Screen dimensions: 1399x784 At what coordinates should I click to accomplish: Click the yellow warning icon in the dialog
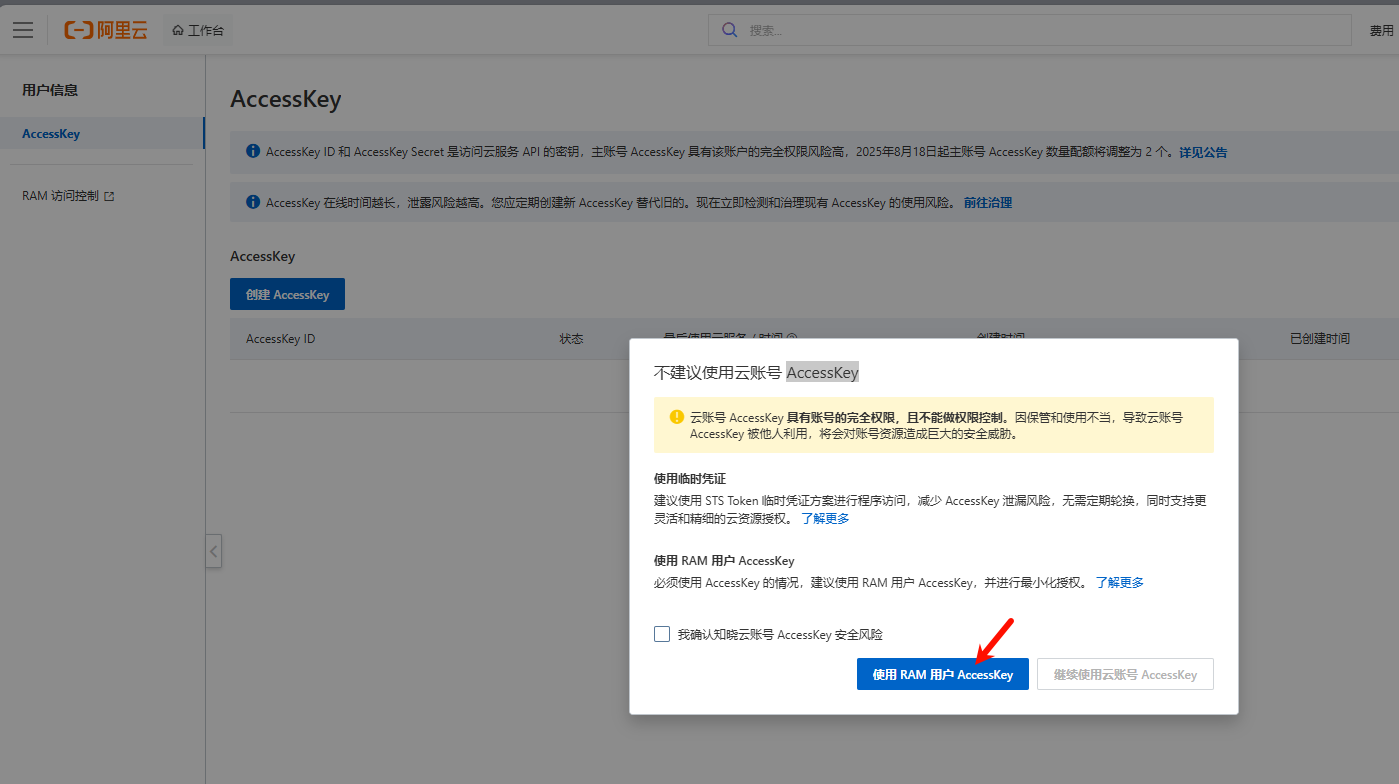[677, 416]
